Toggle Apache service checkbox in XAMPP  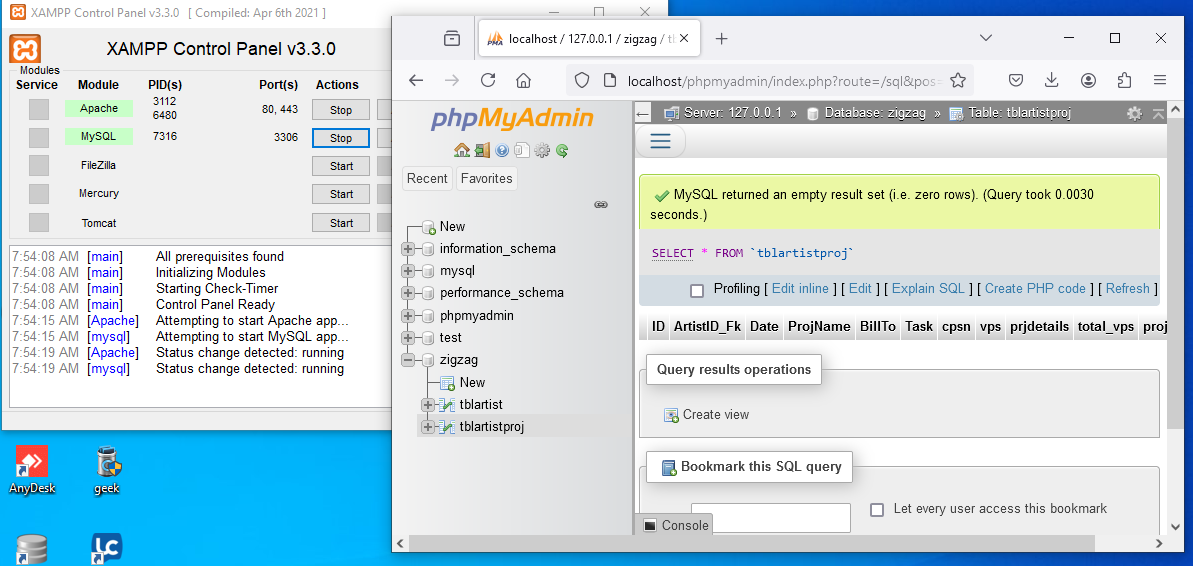pos(39,110)
